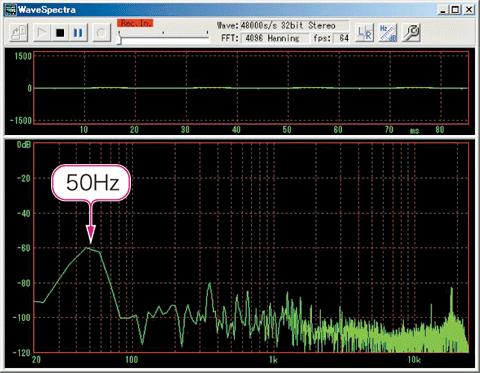Click the fps value 64 field

click(341, 38)
